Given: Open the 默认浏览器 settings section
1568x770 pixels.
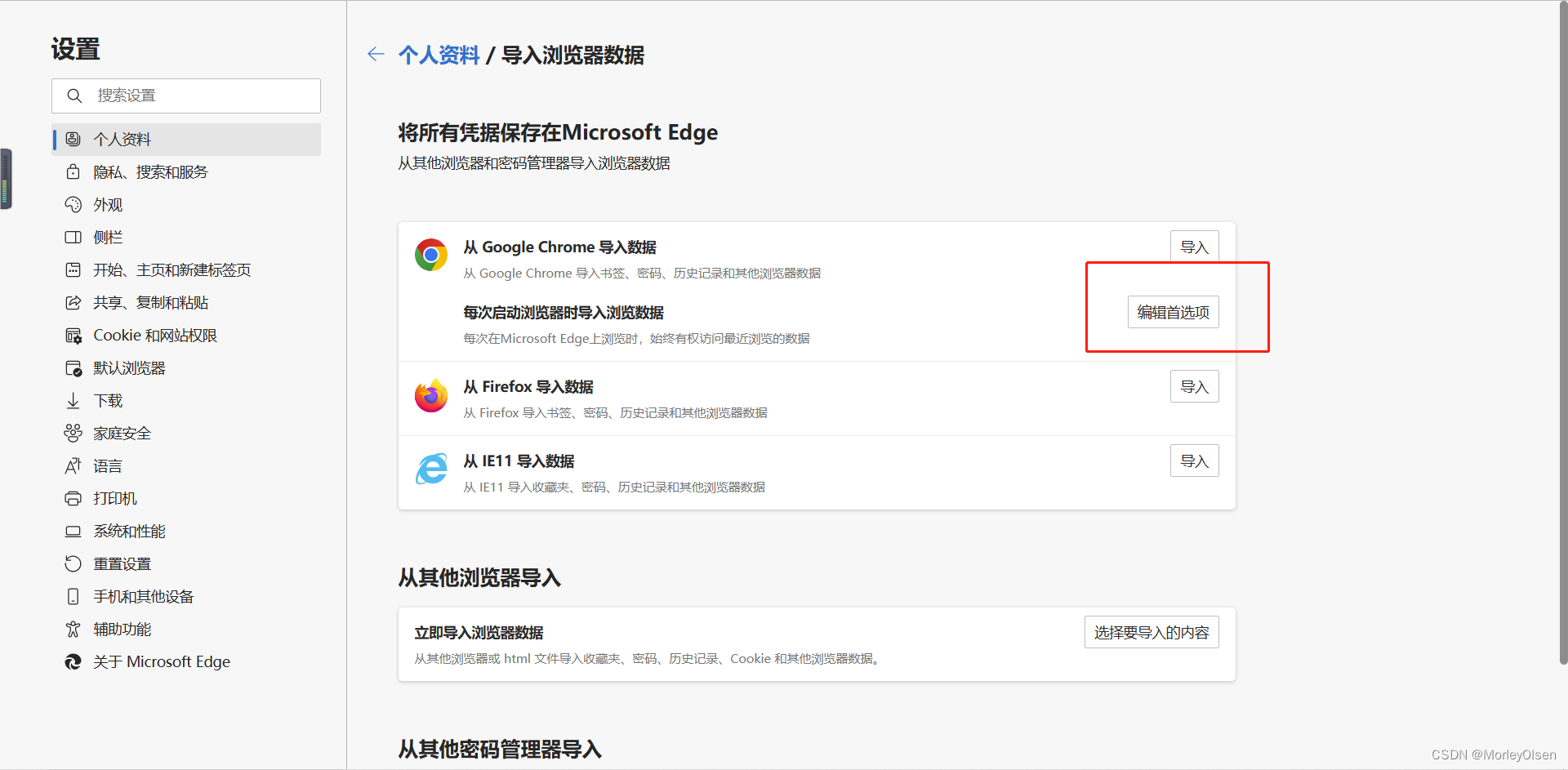Looking at the screenshot, I should (x=186, y=367).
